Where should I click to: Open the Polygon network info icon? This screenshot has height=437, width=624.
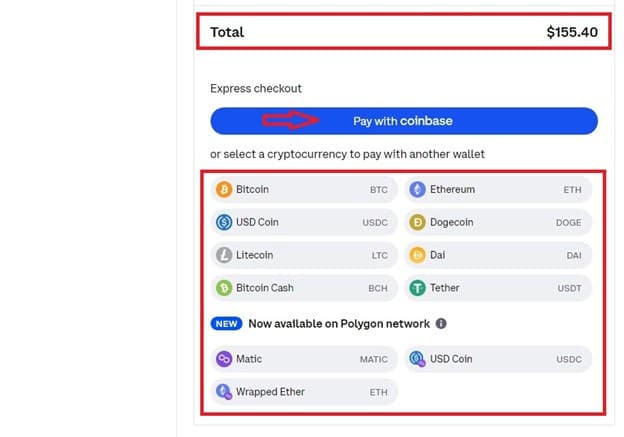[441, 324]
